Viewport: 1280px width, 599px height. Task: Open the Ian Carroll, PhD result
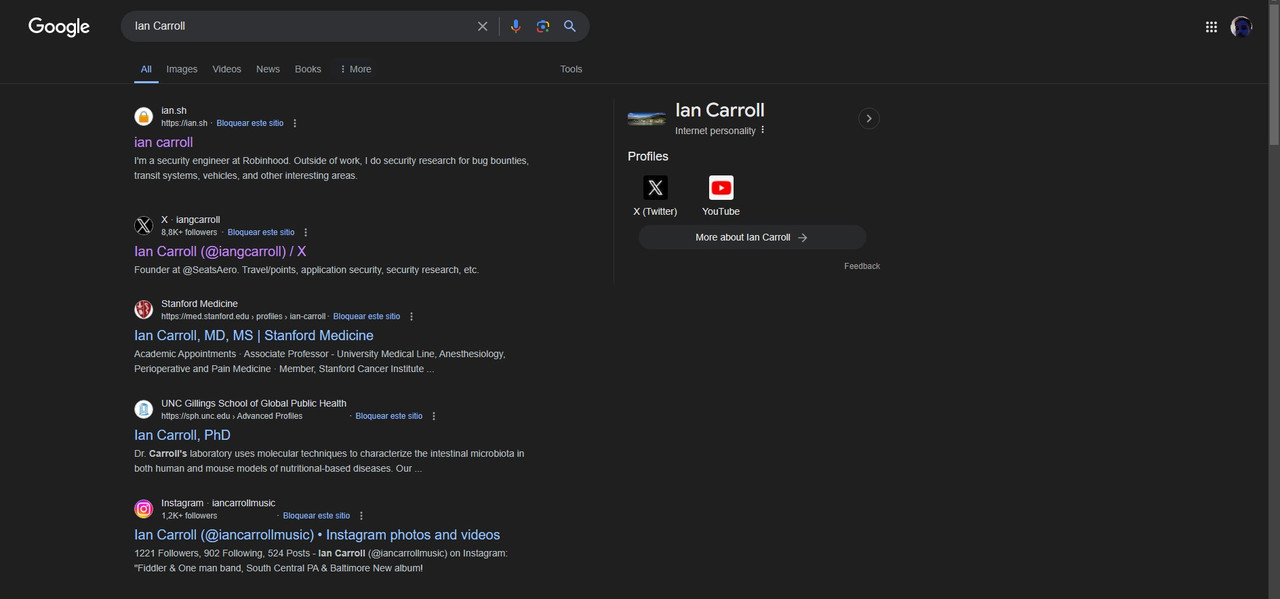[x=182, y=435]
